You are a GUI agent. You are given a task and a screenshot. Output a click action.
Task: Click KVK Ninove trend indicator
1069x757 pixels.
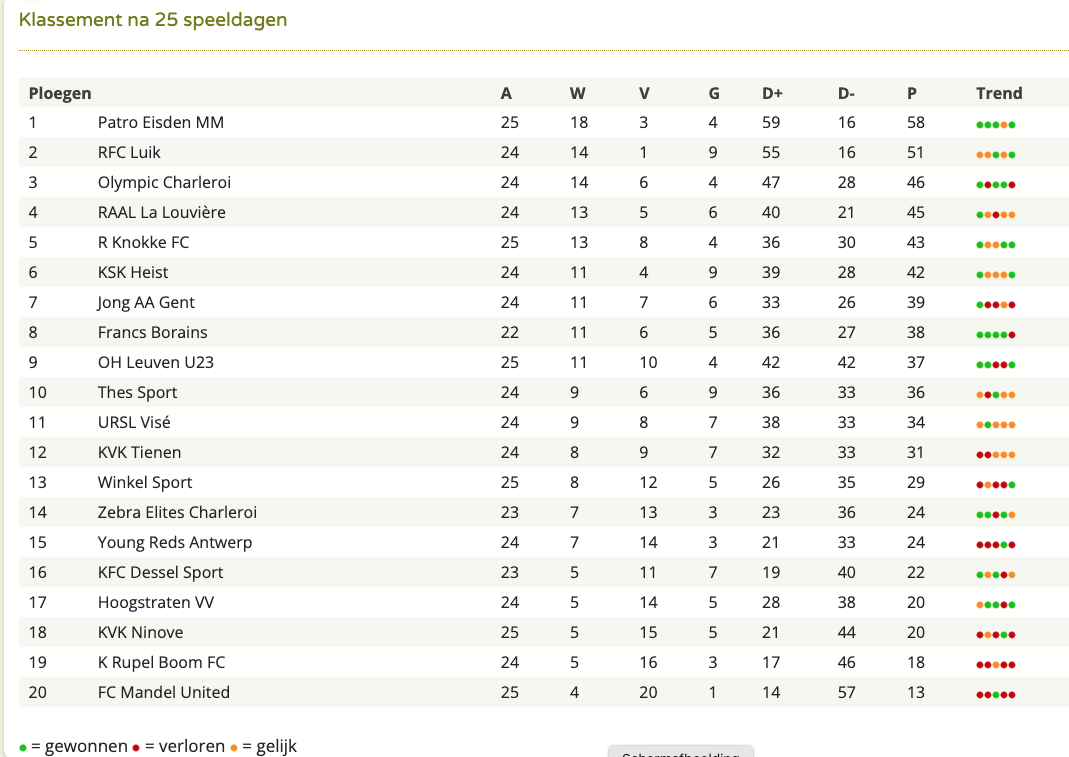click(995, 635)
